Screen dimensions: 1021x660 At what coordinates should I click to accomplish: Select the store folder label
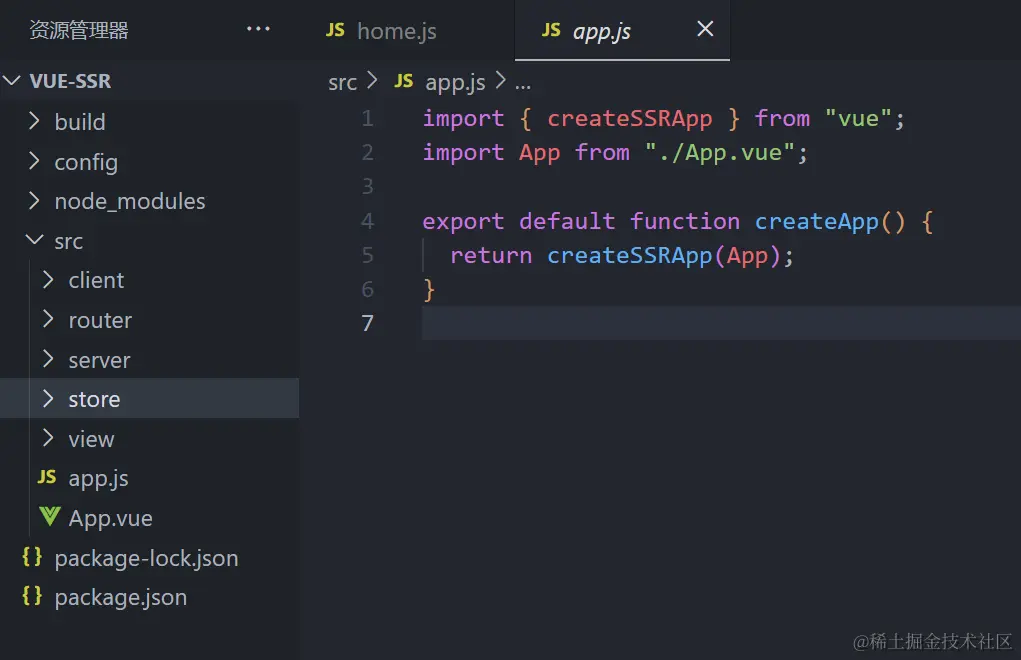click(94, 399)
